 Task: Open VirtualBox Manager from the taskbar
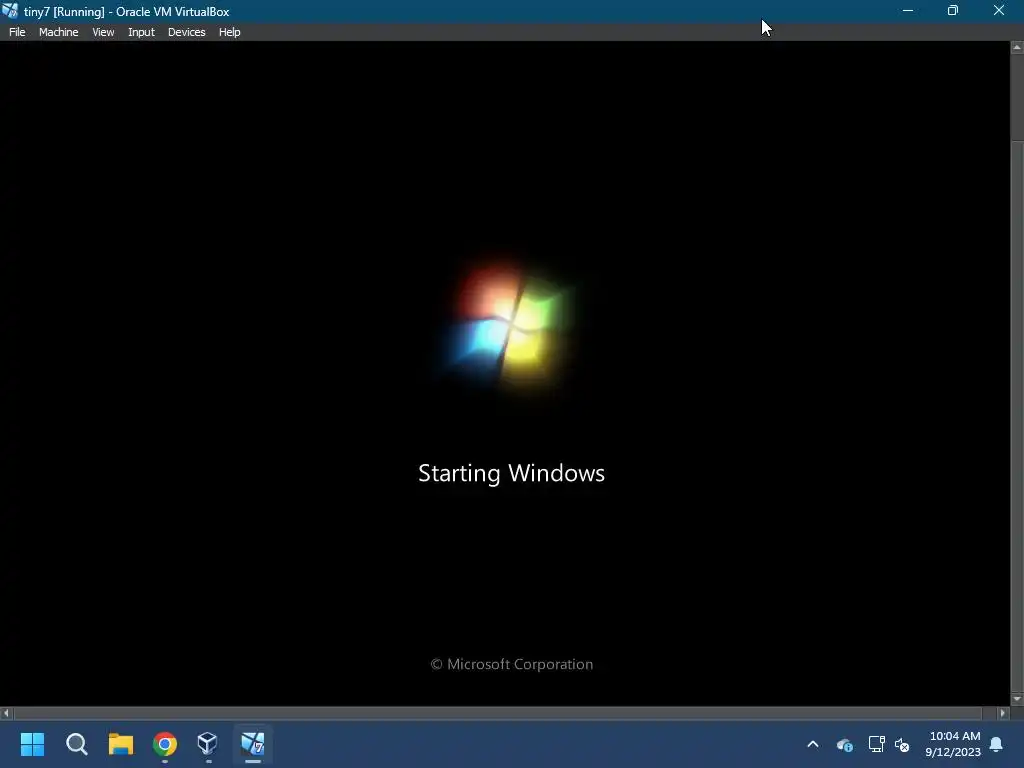point(208,744)
